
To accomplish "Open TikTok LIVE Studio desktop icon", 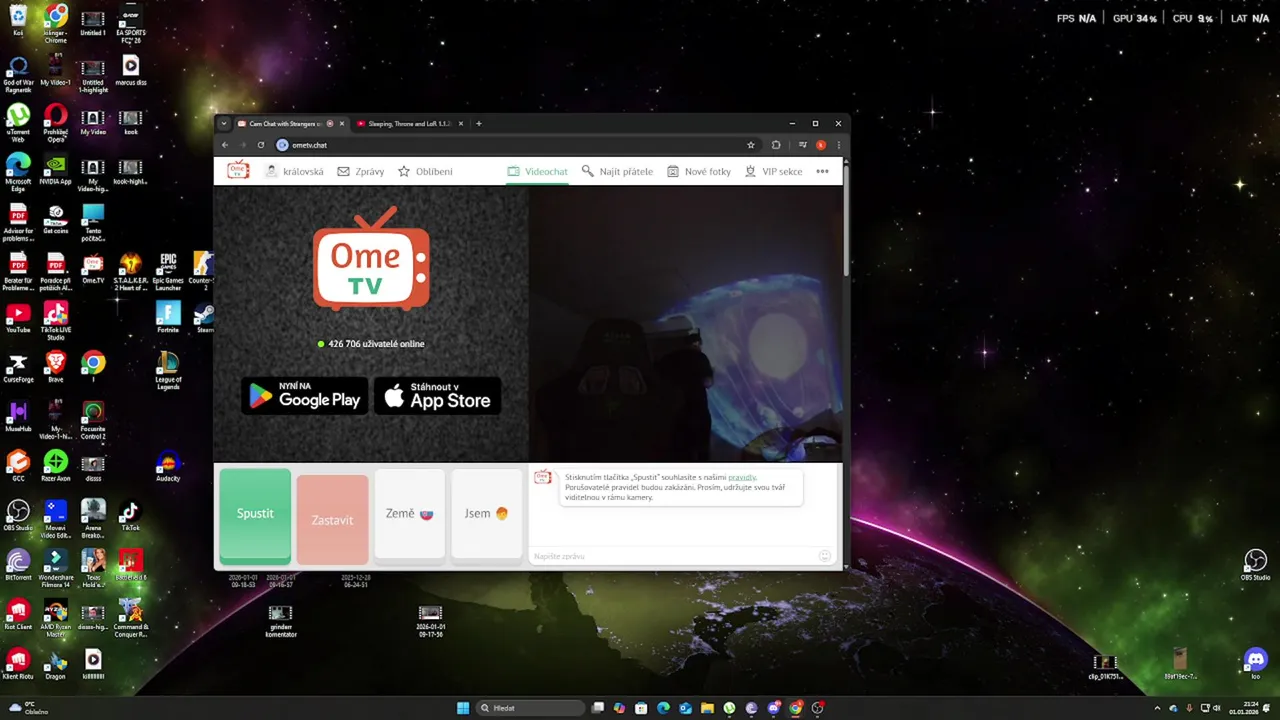I will [55, 321].
